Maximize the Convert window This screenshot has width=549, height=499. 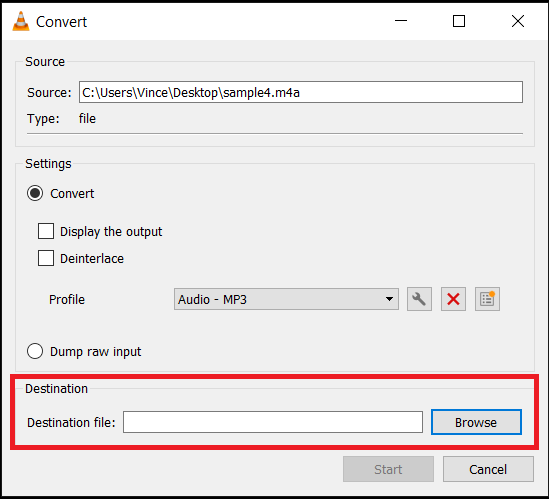[x=459, y=21]
